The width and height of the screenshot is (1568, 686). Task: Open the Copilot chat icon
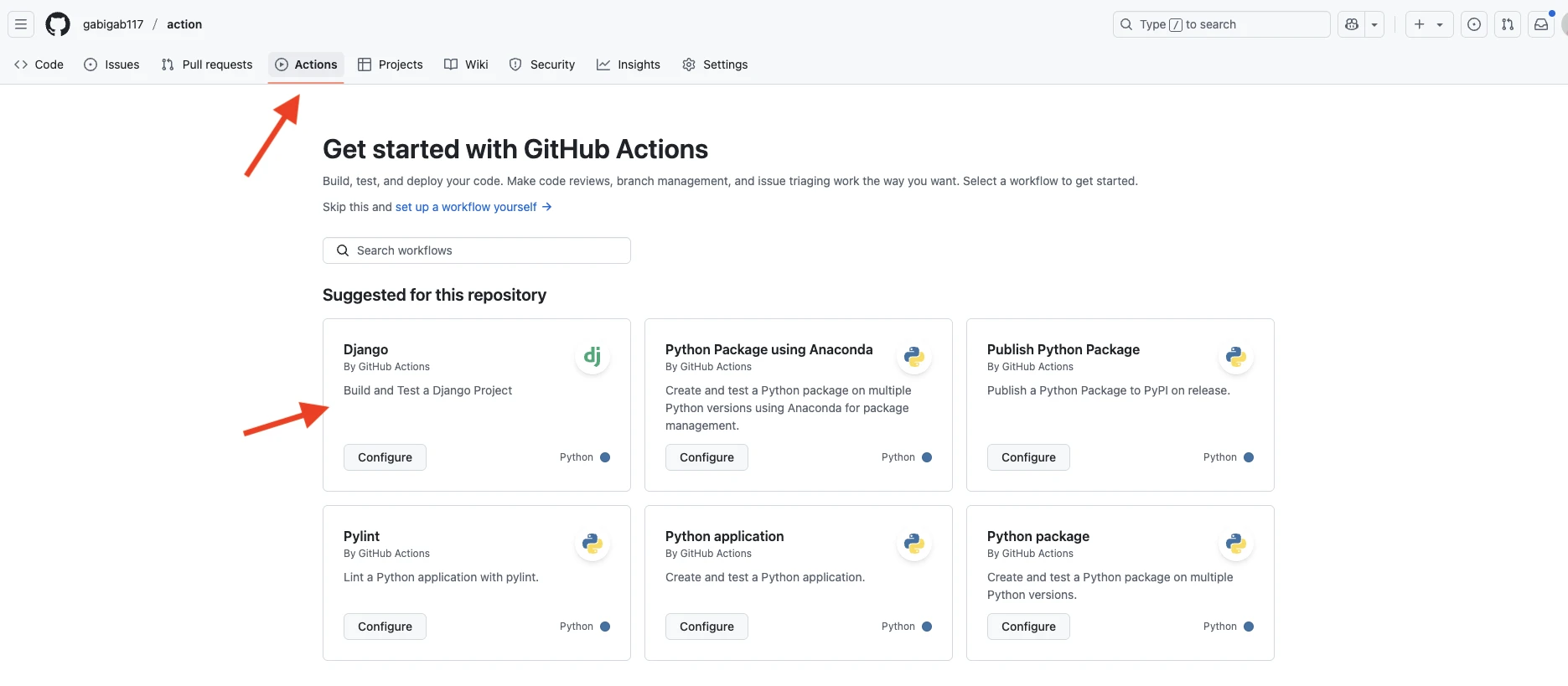click(x=1351, y=24)
